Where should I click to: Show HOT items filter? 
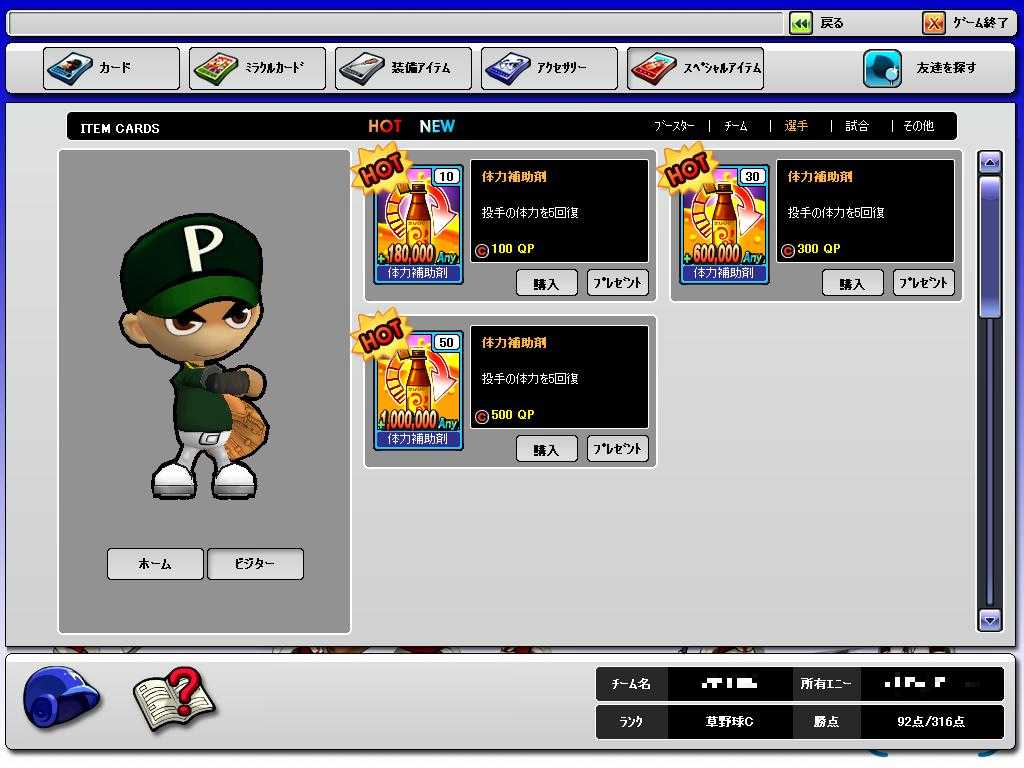click(x=385, y=126)
